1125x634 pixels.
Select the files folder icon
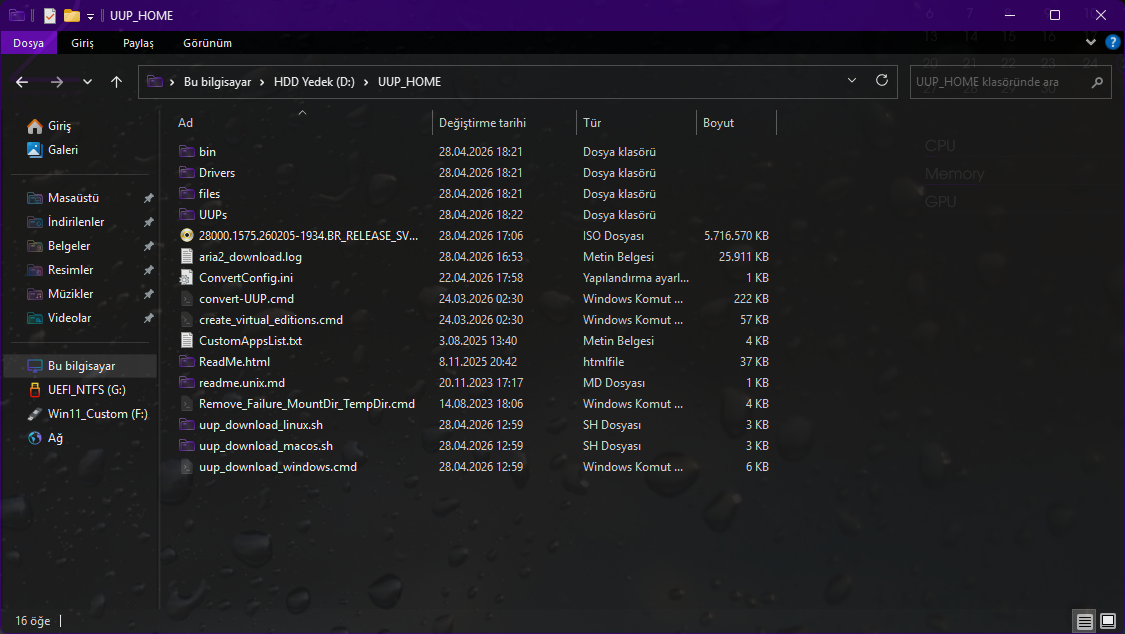point(187,194)
